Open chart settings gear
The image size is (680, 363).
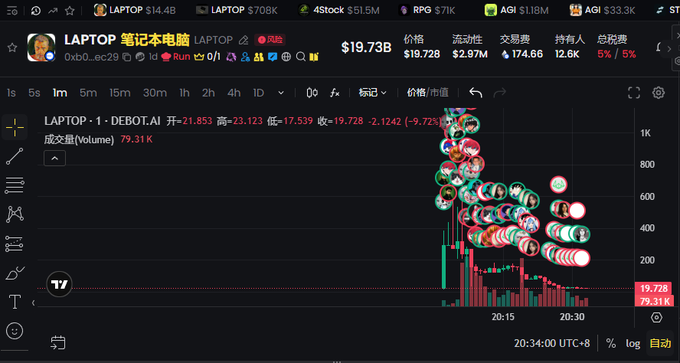pyautogui.click(x=658, y=93)
